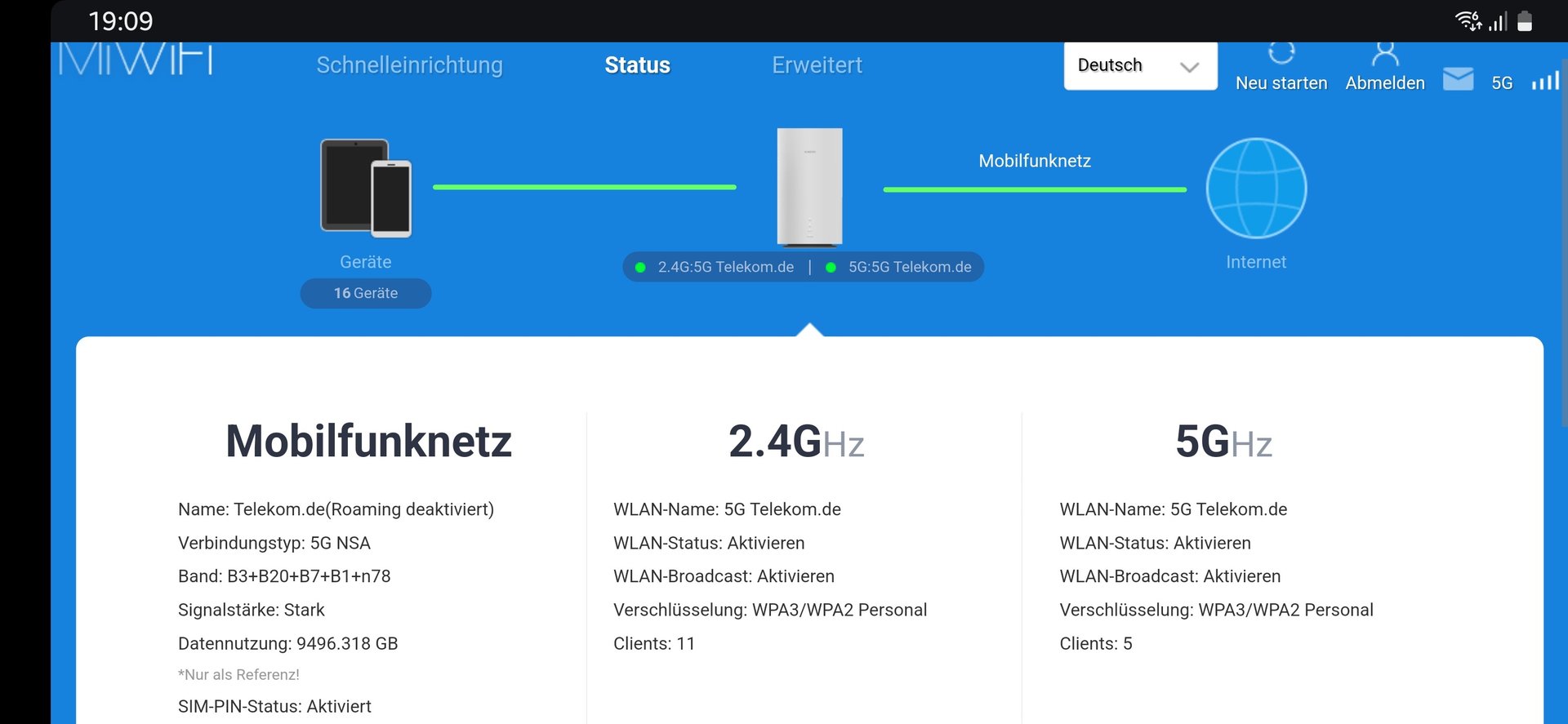
Task: Click the Mobilfunknetz connection line label
Action: [1035, 161]
